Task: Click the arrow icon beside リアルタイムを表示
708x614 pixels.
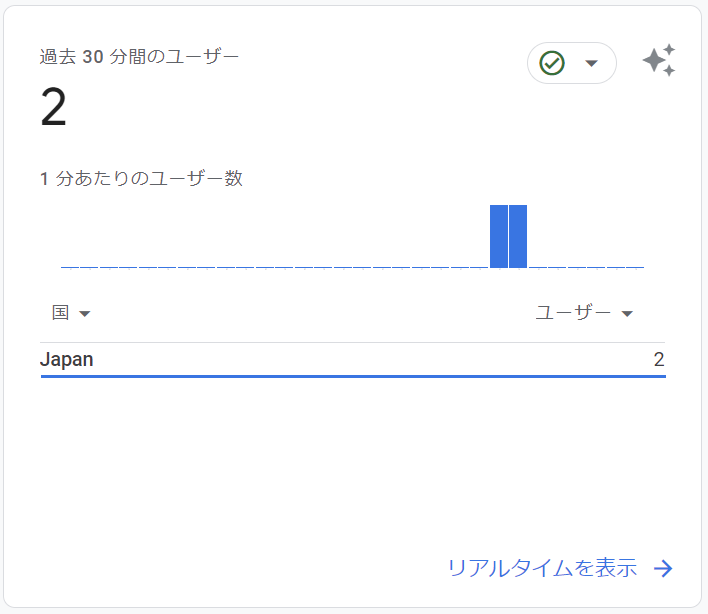Action: tap(663, 568)
